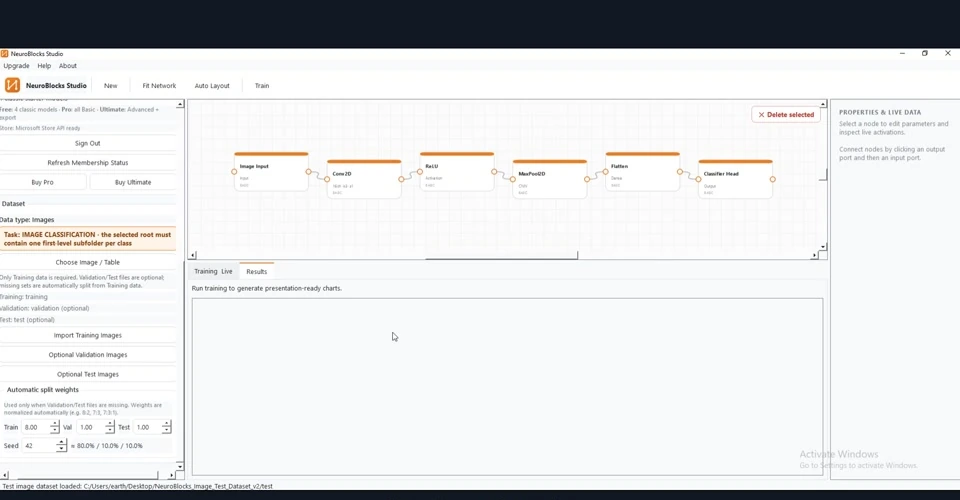The image size is (960, 500).
Task: Select the Conv2D node block
Action: 364,179
